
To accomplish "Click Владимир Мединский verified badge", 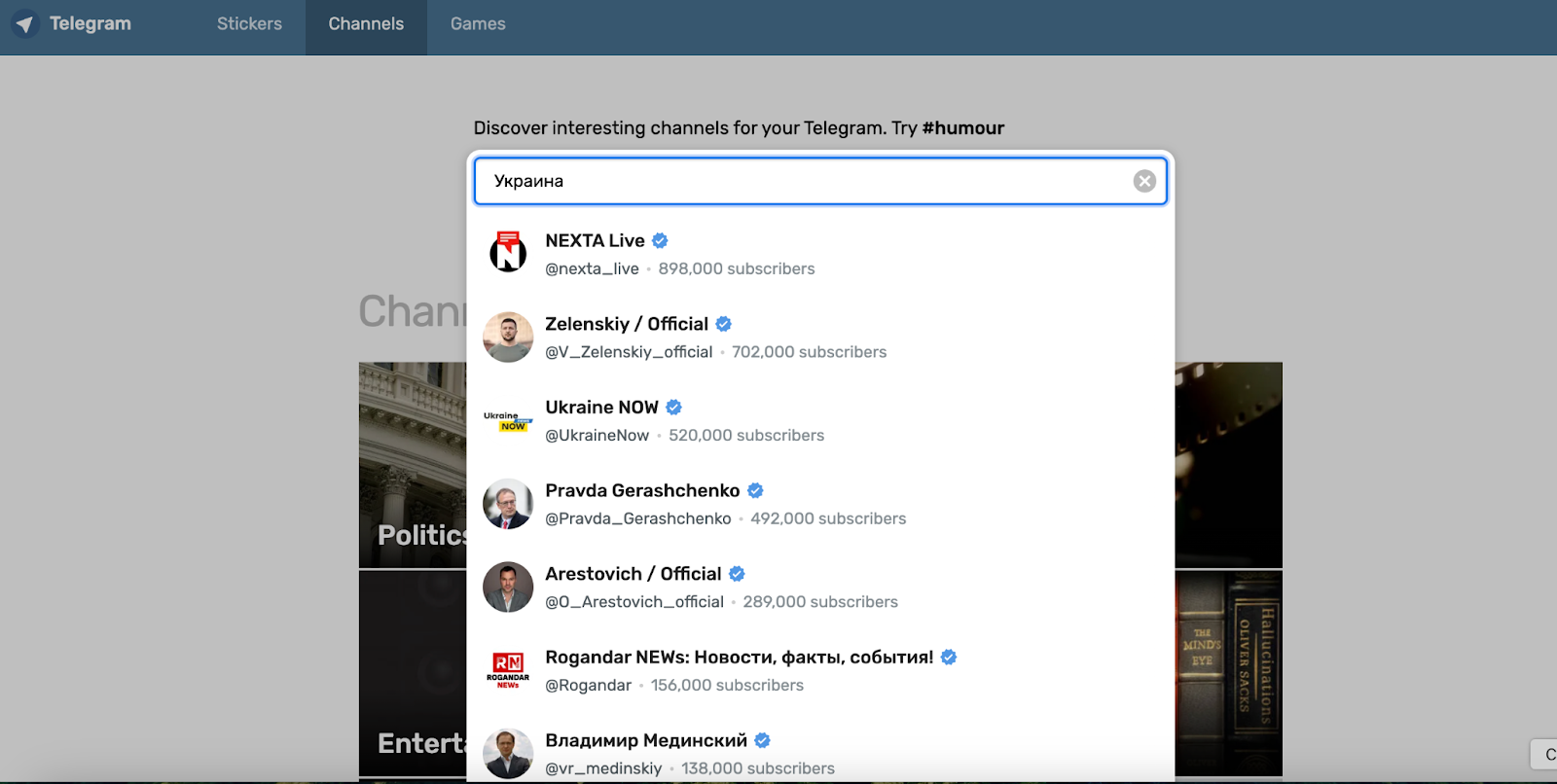I will click(x=763, y=740).
